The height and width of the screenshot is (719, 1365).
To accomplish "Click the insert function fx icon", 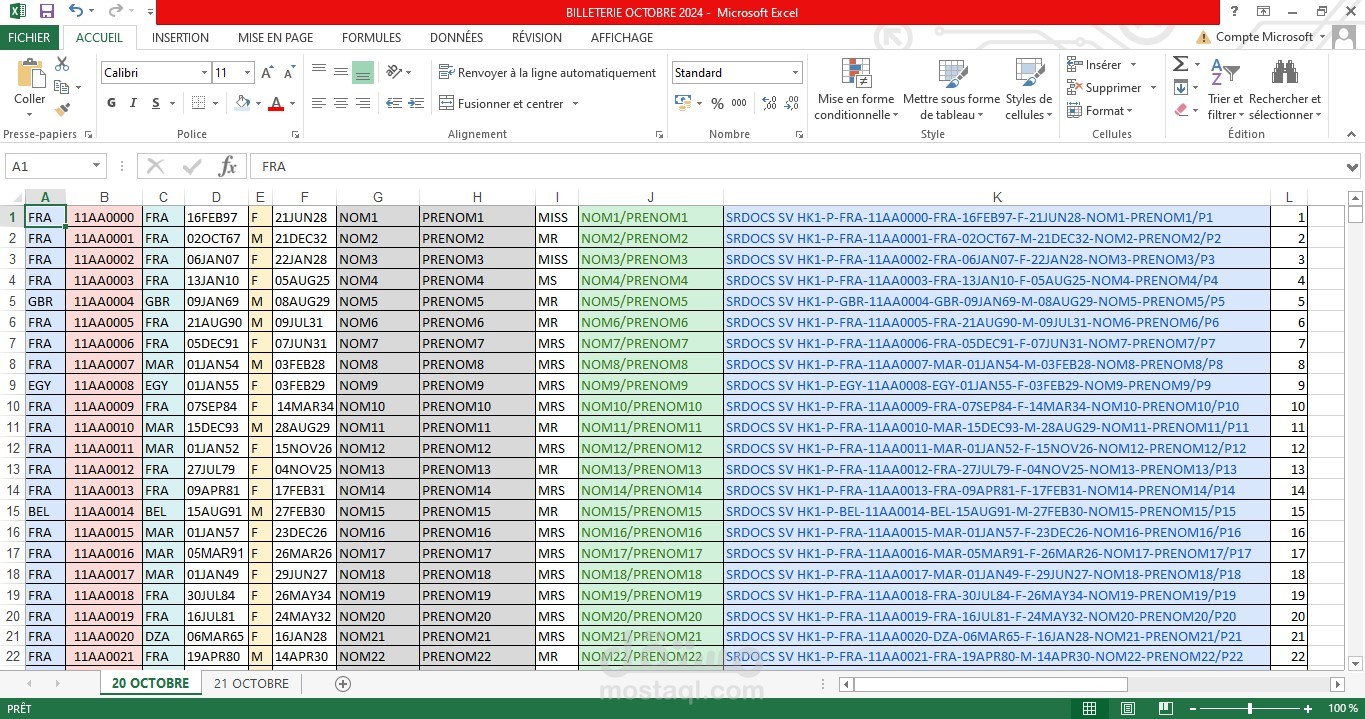I will (228, 166).
